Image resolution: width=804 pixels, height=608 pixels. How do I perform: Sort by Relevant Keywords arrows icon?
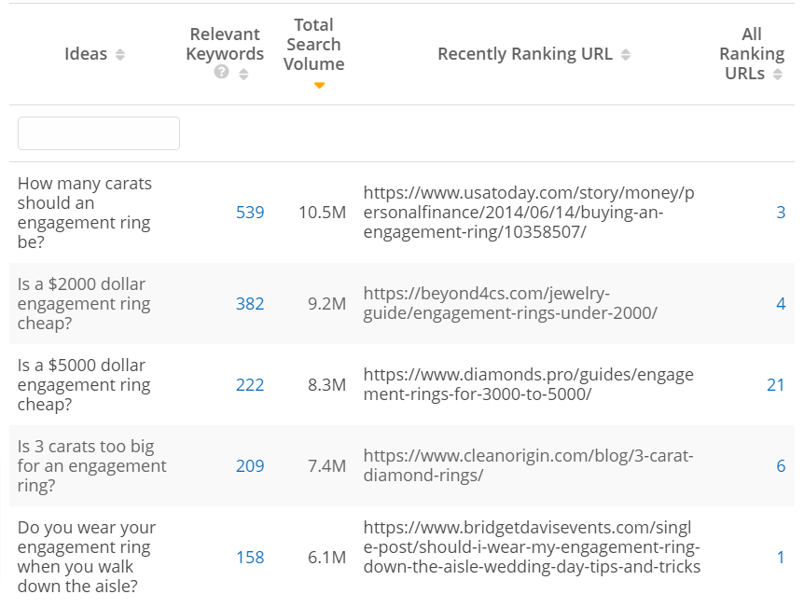[244, 74]
